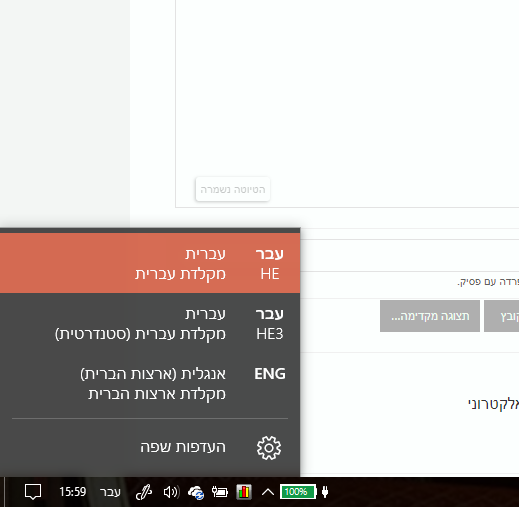Viewport: 519px width, 507px height.
Task: Open the volume speaker icon
Action: click(x=171, y=492)
